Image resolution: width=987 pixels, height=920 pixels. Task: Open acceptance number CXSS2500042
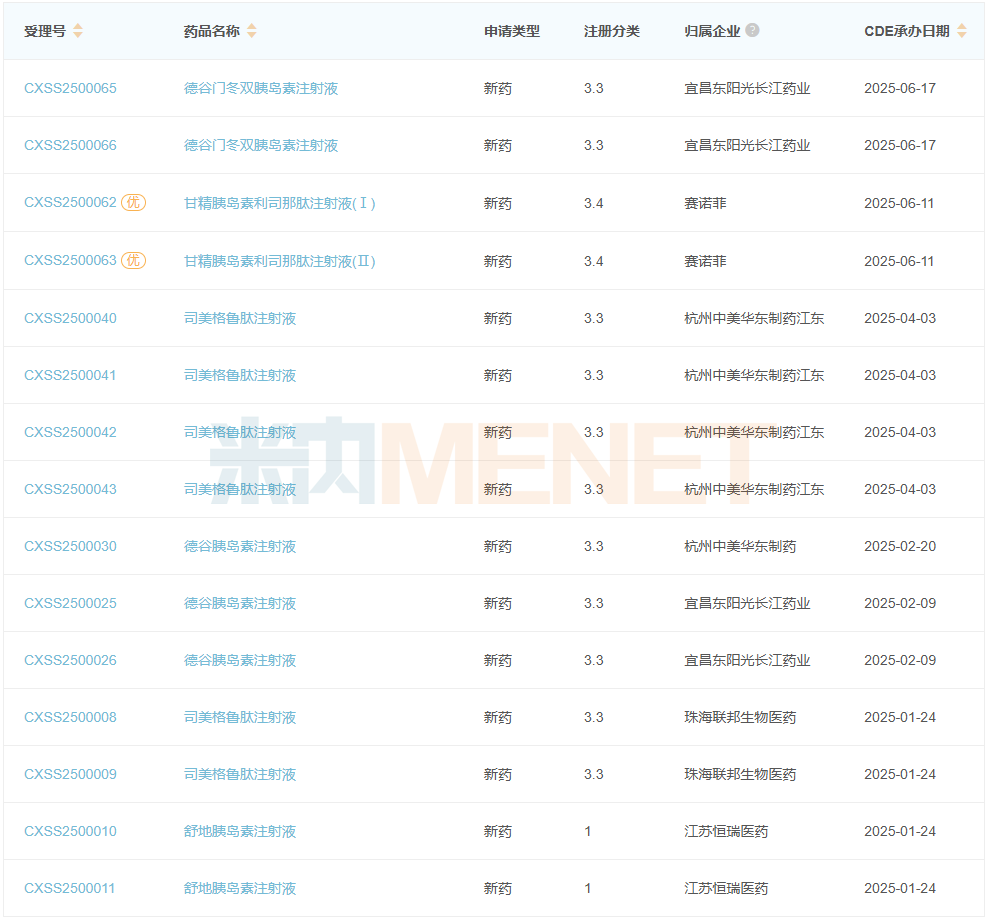[70, 432]
